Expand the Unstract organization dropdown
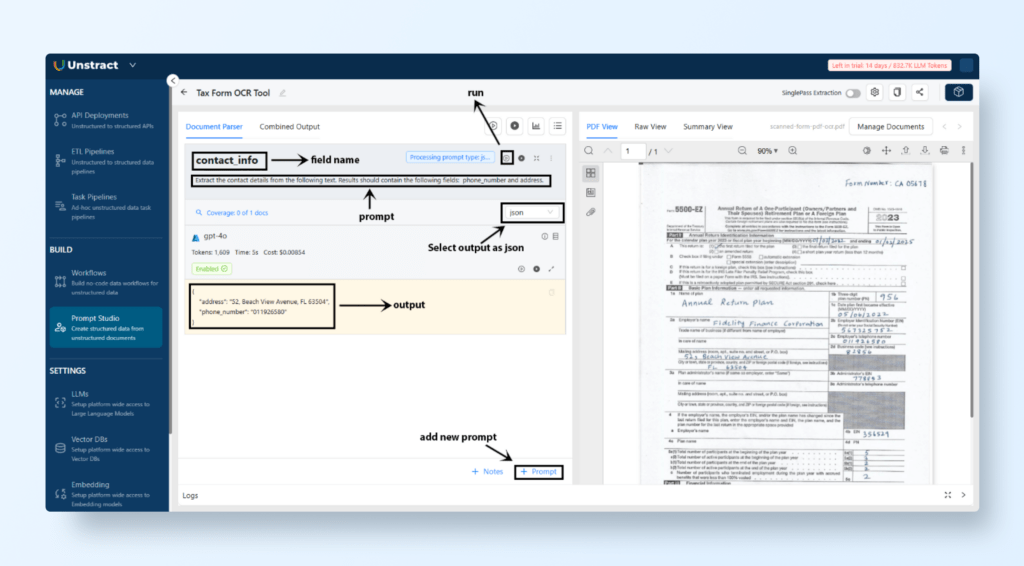 tap(132, 65)
